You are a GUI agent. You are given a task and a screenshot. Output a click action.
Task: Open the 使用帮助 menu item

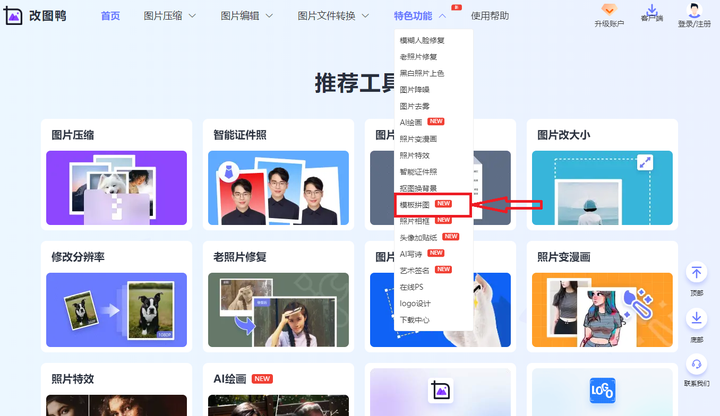[x=489, y=16]
